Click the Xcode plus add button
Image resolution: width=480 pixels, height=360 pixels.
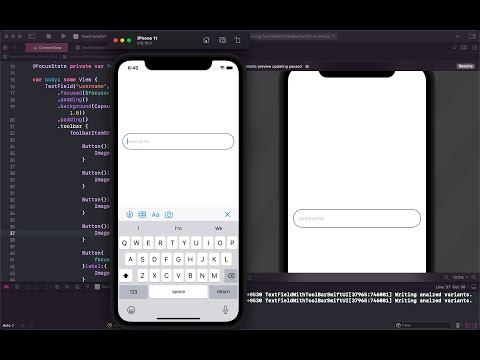point(458,36)
